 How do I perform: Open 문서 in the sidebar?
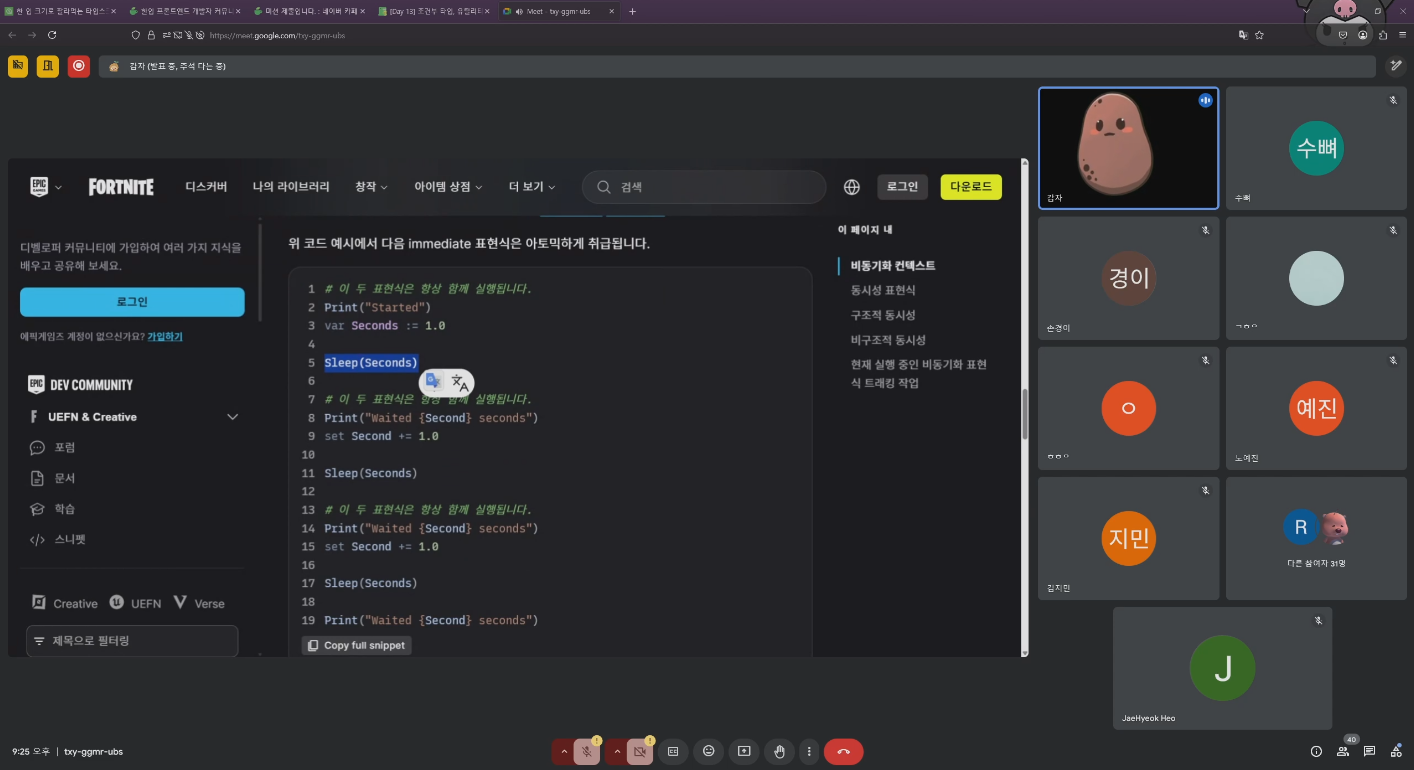tap(64, 479)
